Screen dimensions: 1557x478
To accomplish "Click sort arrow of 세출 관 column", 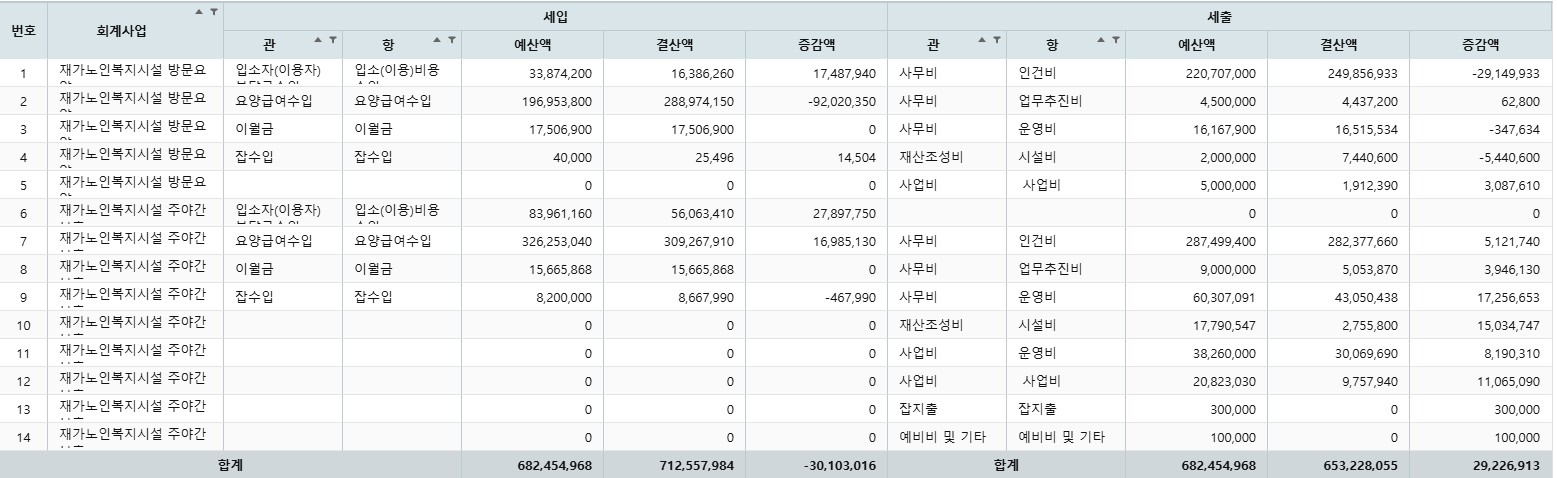I will click(982, 40).
